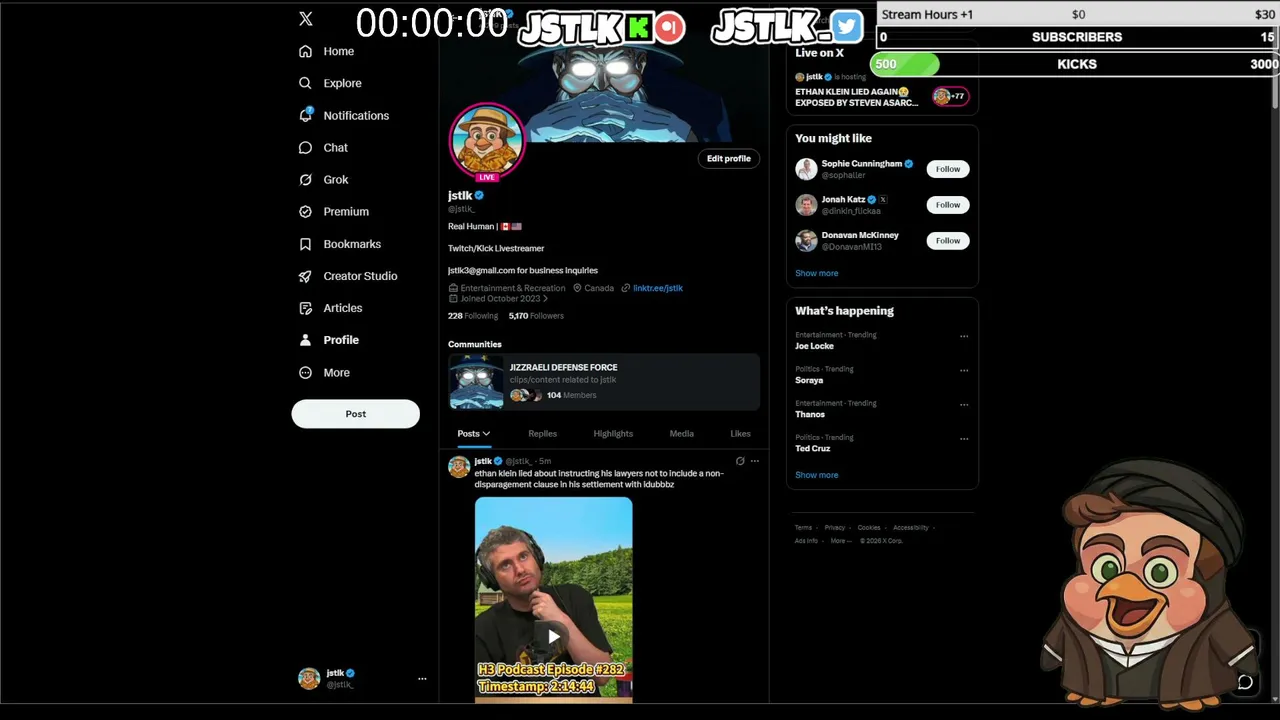Open Chat via the speech bubble icon
The image size is (1280, 720).
[x=306, y=147]
